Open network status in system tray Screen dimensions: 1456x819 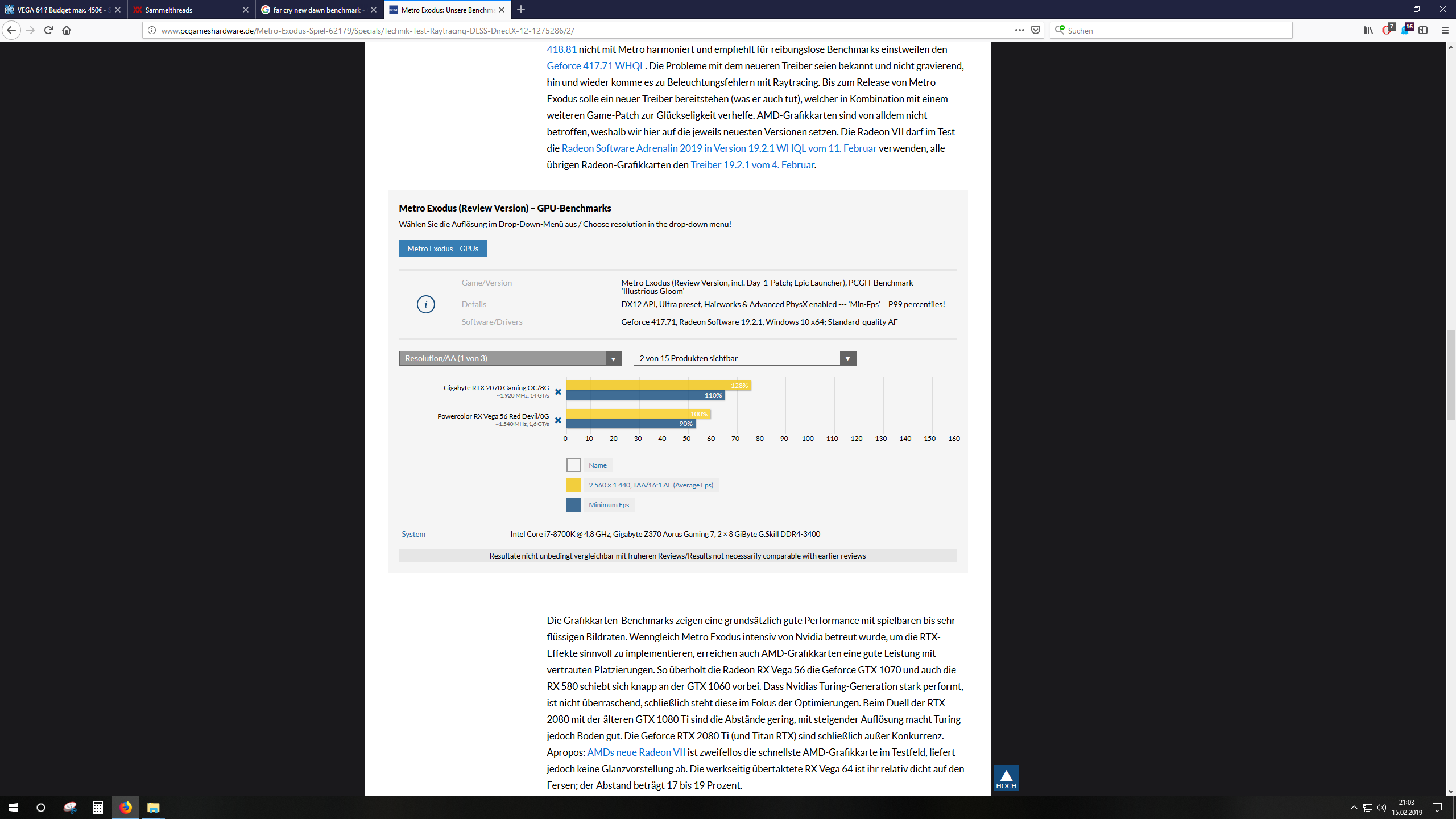(x=1368, y=808)
